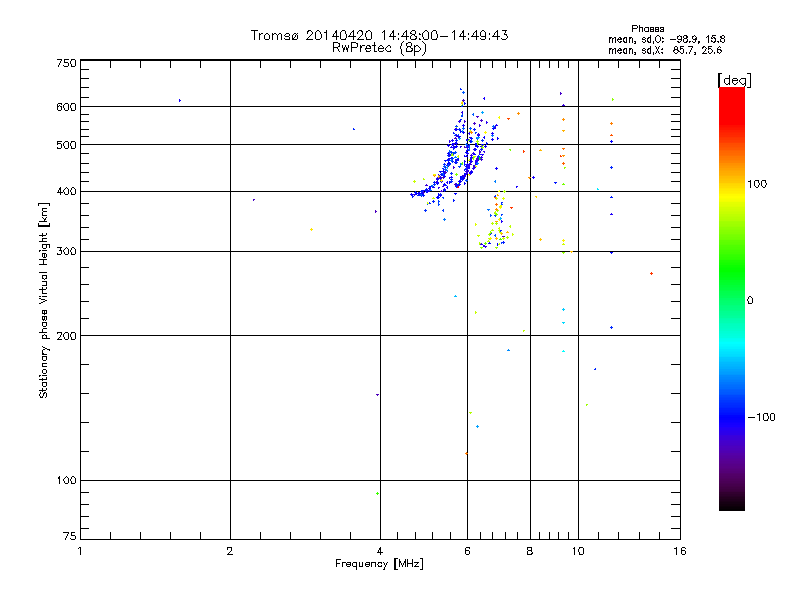
Task: Click the 'Stationary phase Virtual Height [km]' axis title
Action: pos(44,301)
